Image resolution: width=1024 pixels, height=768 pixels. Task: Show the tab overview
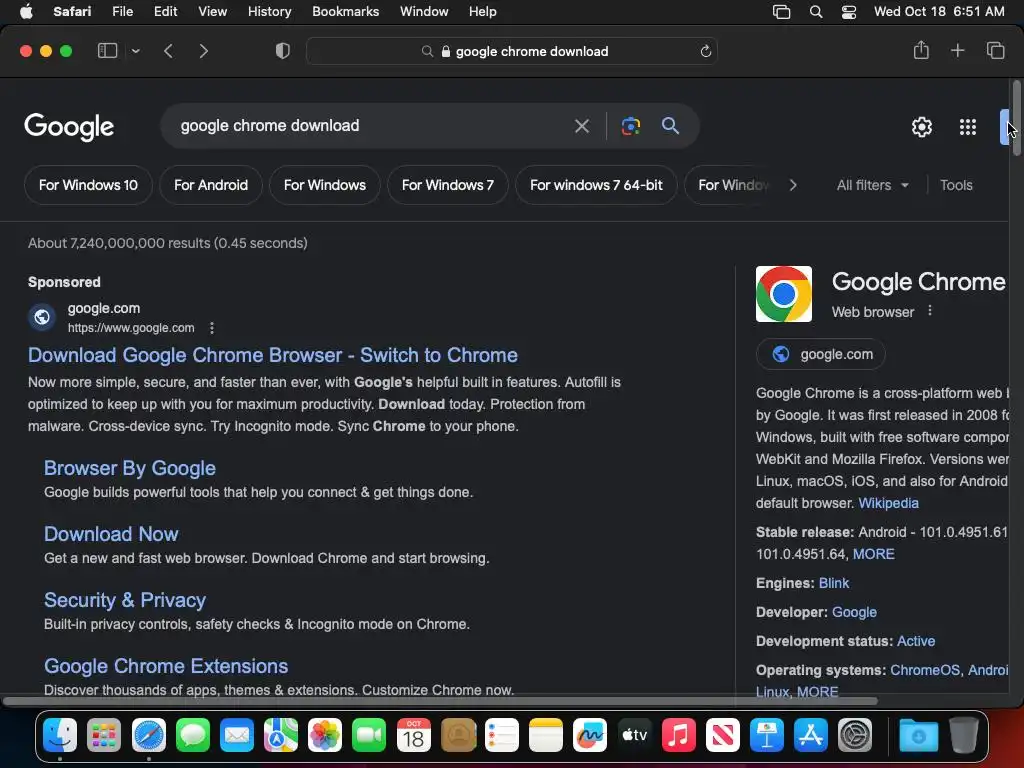[x=995, y=50]
